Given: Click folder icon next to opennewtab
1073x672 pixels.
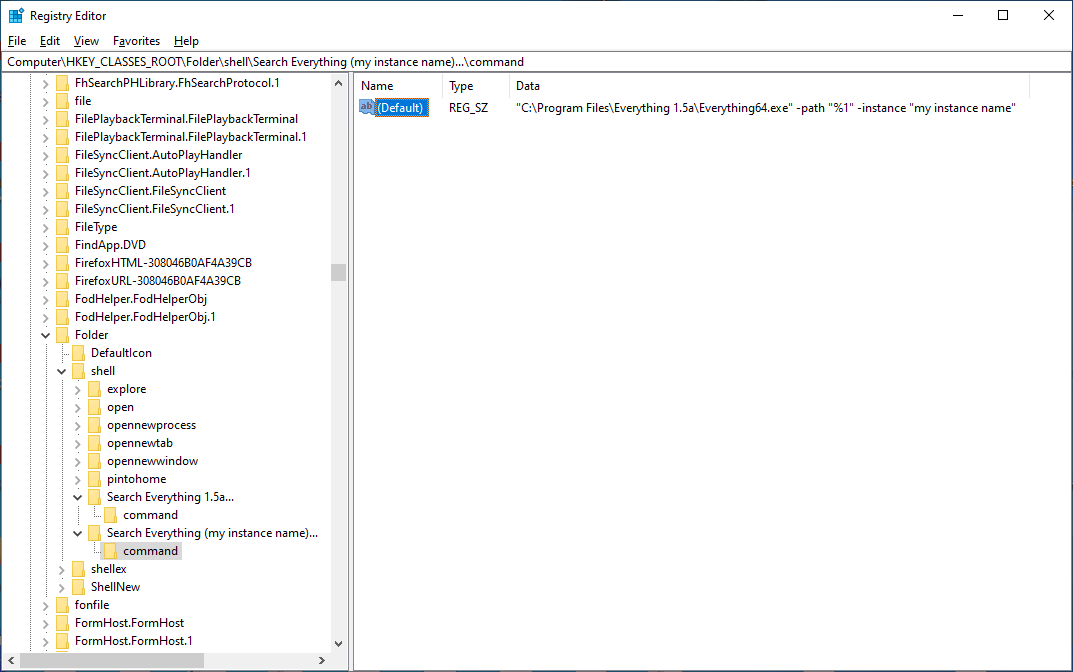Looking at the screenshot, I should pyautogui.click(x=94, y=443).
